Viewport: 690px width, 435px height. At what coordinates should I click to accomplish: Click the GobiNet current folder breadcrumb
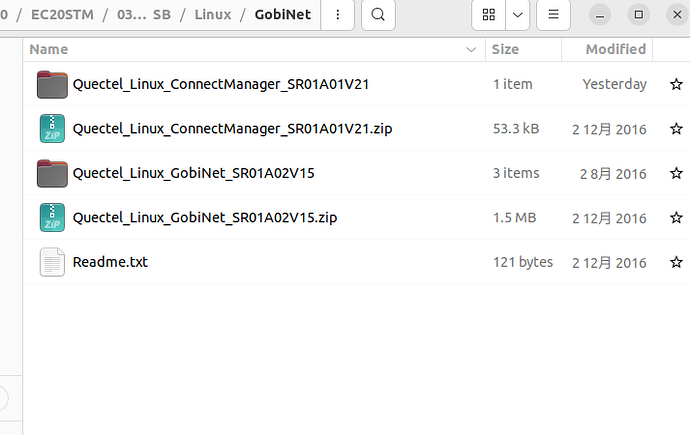pos(283,15)
